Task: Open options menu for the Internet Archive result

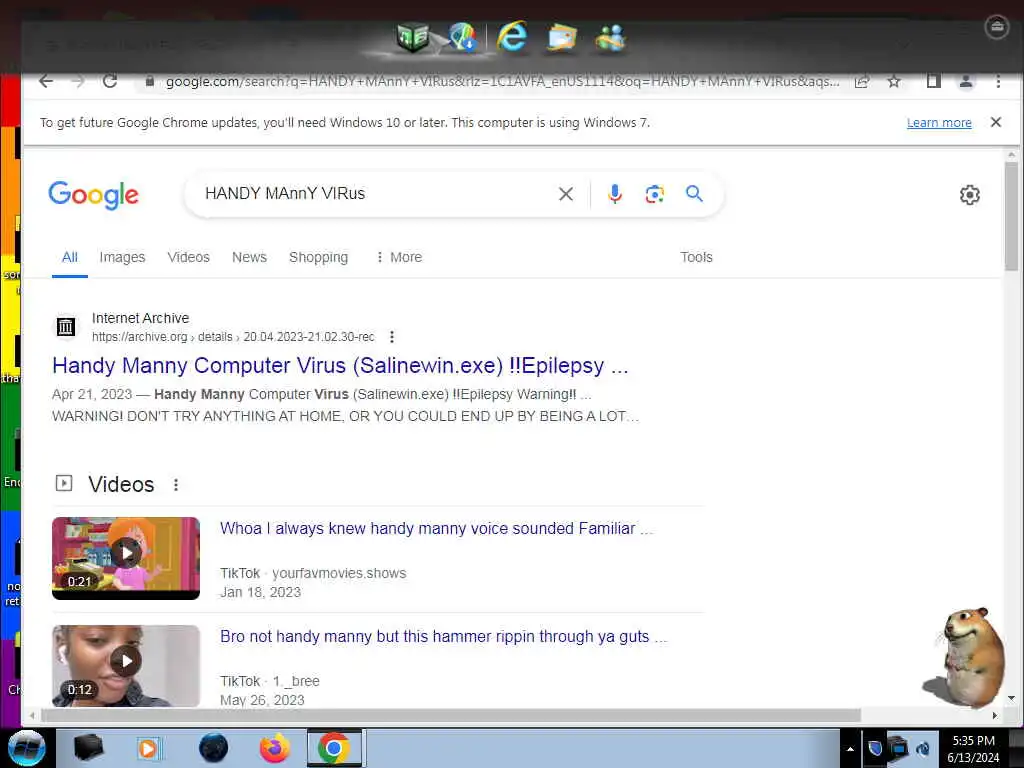Action: [x=391, y=337]
